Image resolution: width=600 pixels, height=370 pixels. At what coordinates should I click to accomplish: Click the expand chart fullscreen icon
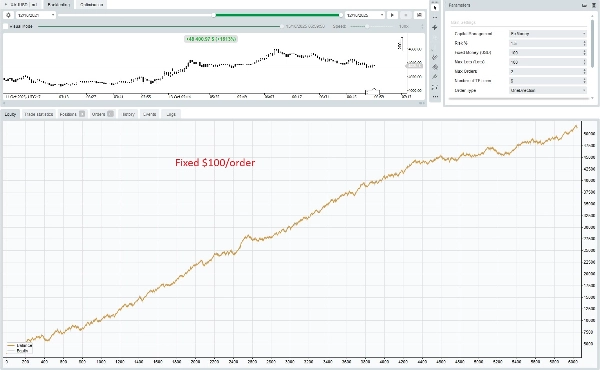tap(435, 87)
